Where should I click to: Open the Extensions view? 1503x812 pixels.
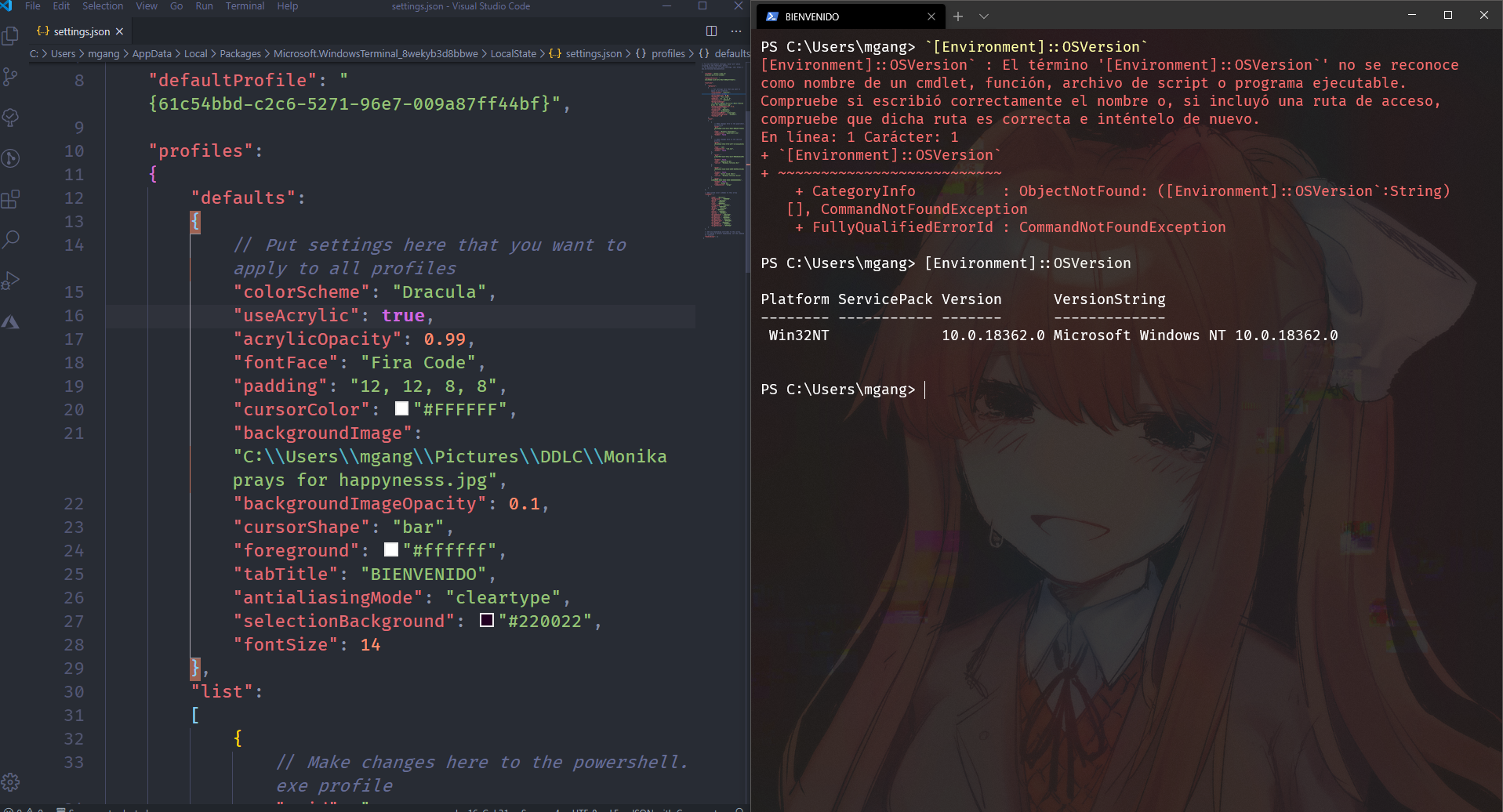tap(12, 198)
